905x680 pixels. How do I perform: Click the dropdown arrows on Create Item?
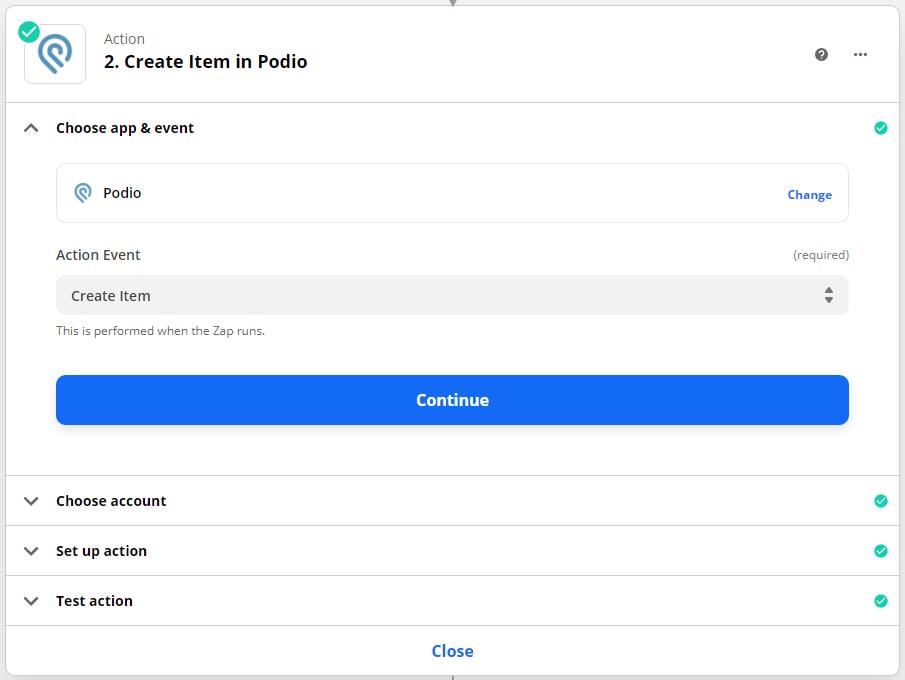(828, 295)
